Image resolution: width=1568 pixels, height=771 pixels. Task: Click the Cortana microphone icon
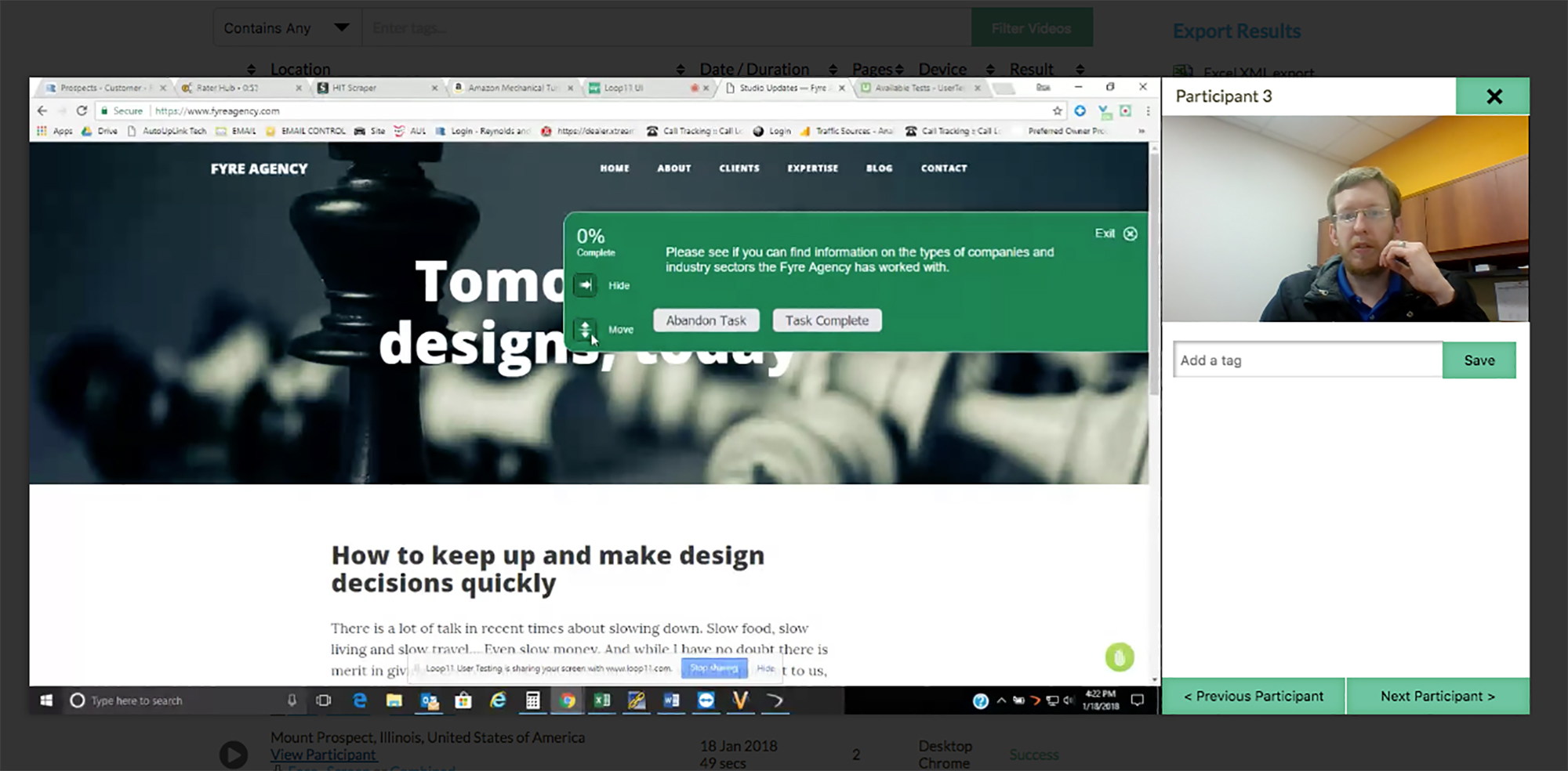coord(292,700)
